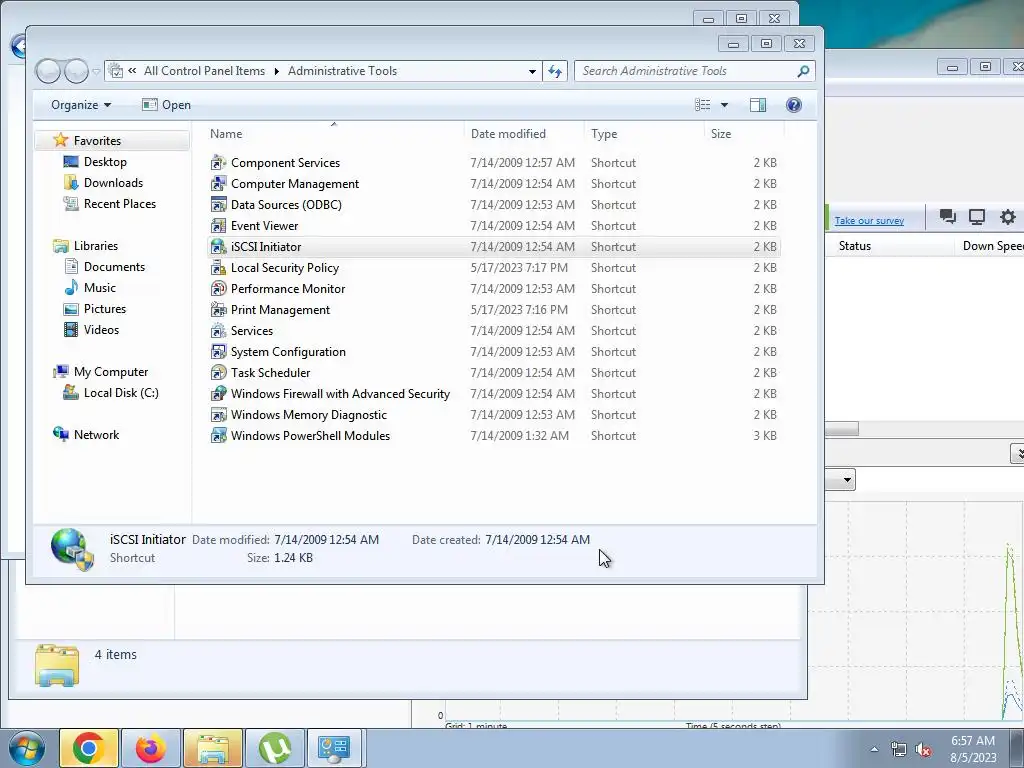Click the uTorrent chat bubbles icon
The image size is (1024, 768).
pos(948,217)
